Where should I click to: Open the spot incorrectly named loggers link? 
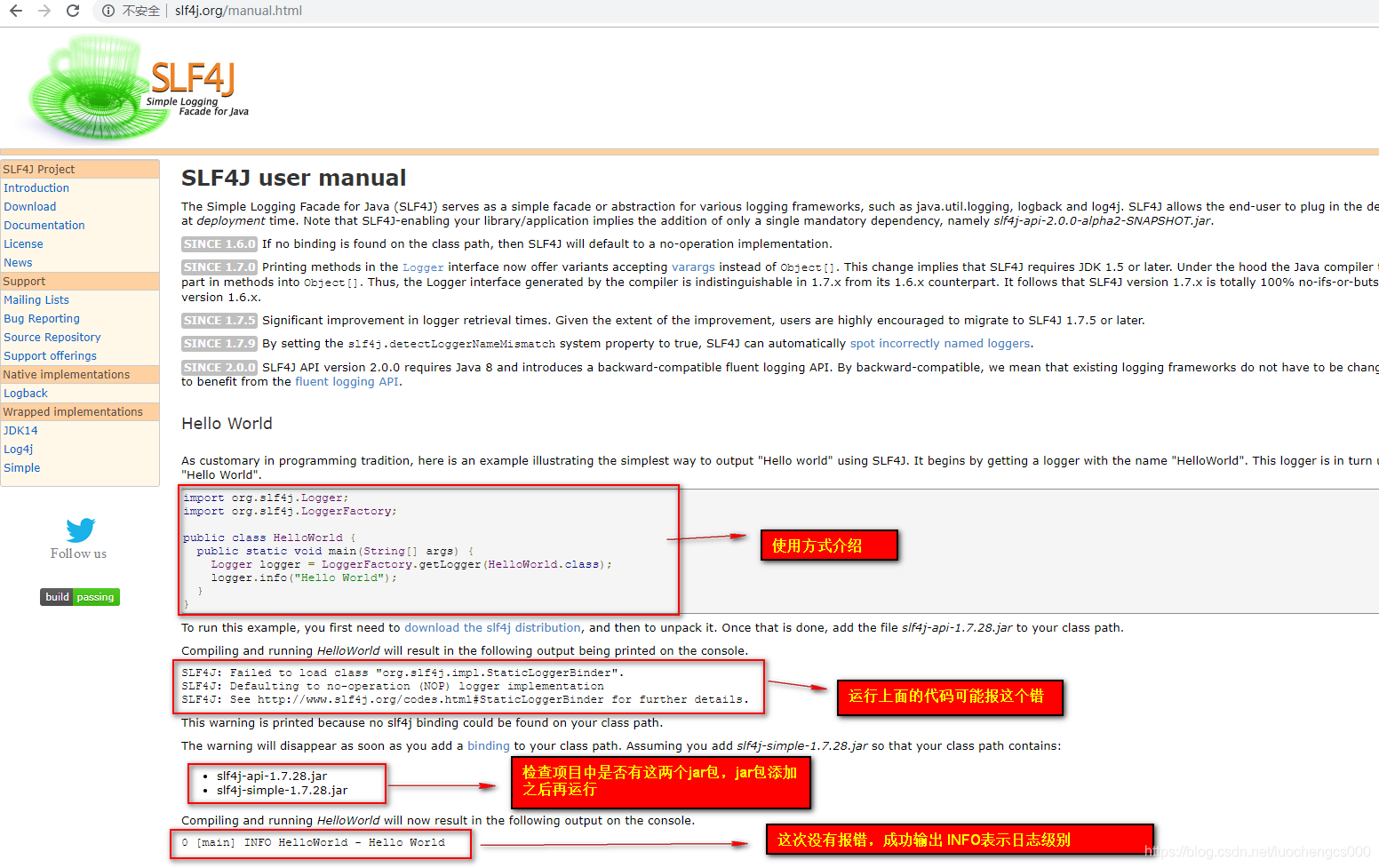point(940,343)
